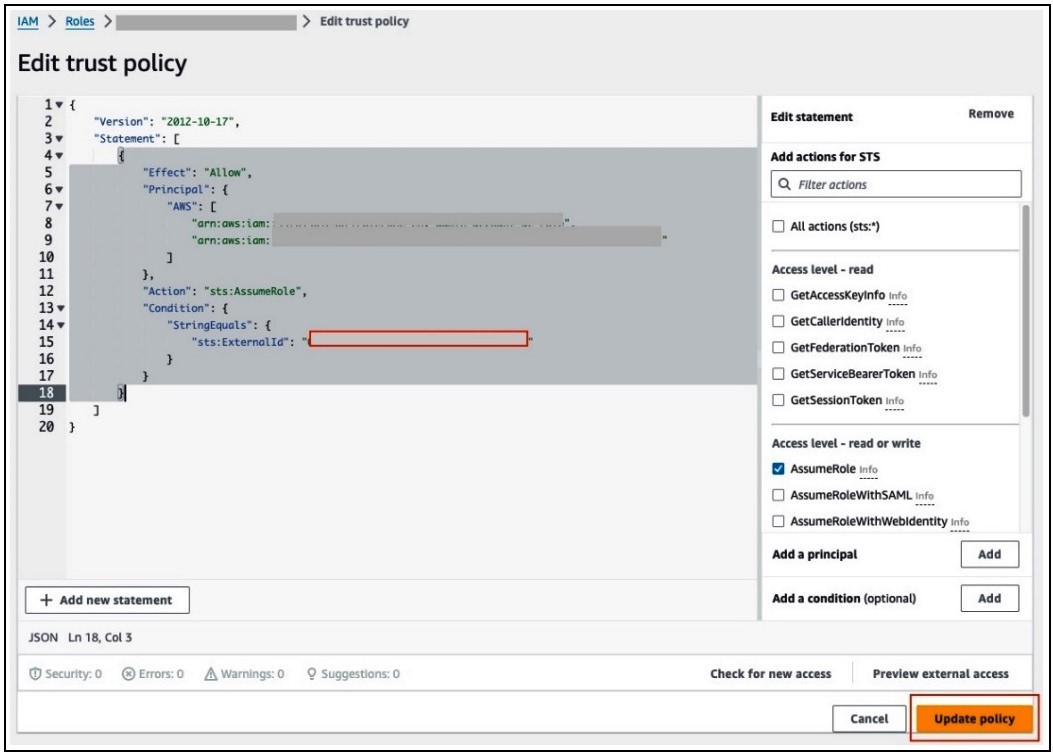Open Info link next to AssumeRoleWithSAML
Screen dimensions: 1053x755
[924, 496]
